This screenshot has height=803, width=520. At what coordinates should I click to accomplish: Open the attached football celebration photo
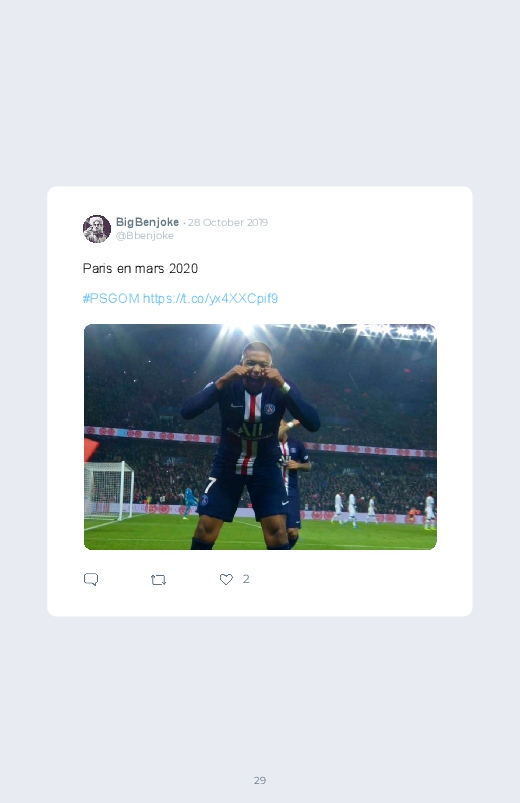260,437
